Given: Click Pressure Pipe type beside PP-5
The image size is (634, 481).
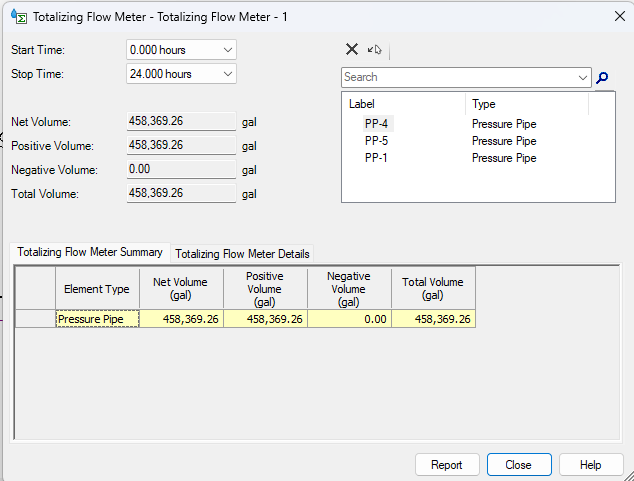Looking at the screenshot, I should [x=504, y=141].
